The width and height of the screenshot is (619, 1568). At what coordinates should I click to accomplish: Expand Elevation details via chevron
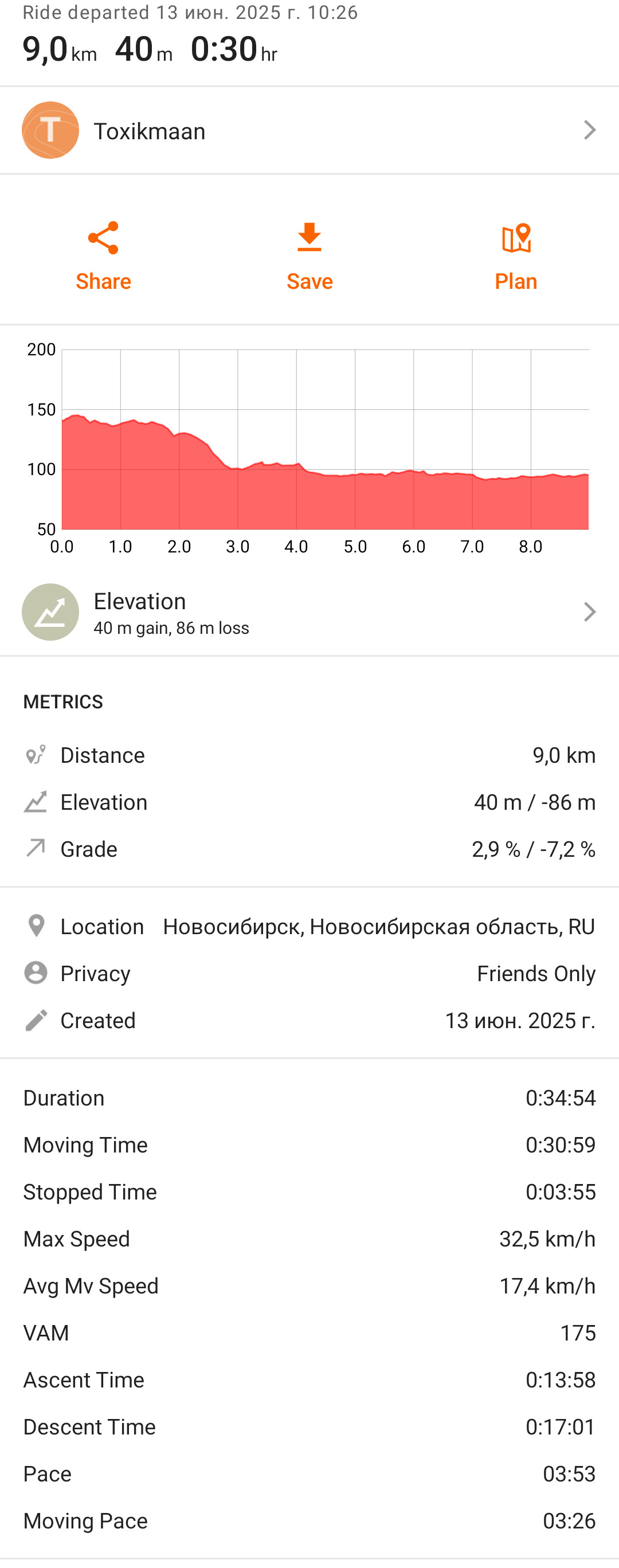(589, 611)
